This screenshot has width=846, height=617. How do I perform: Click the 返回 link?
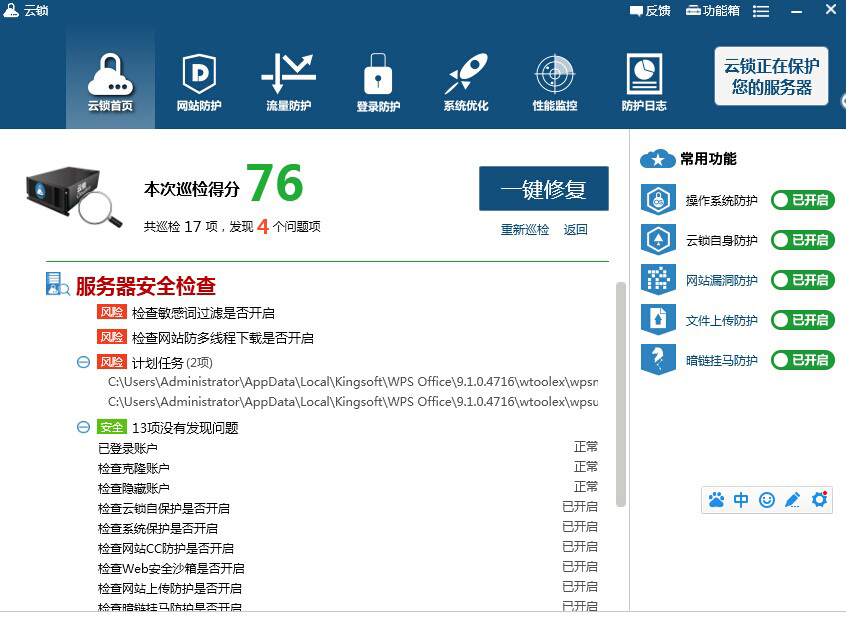[x=575, y=230]
